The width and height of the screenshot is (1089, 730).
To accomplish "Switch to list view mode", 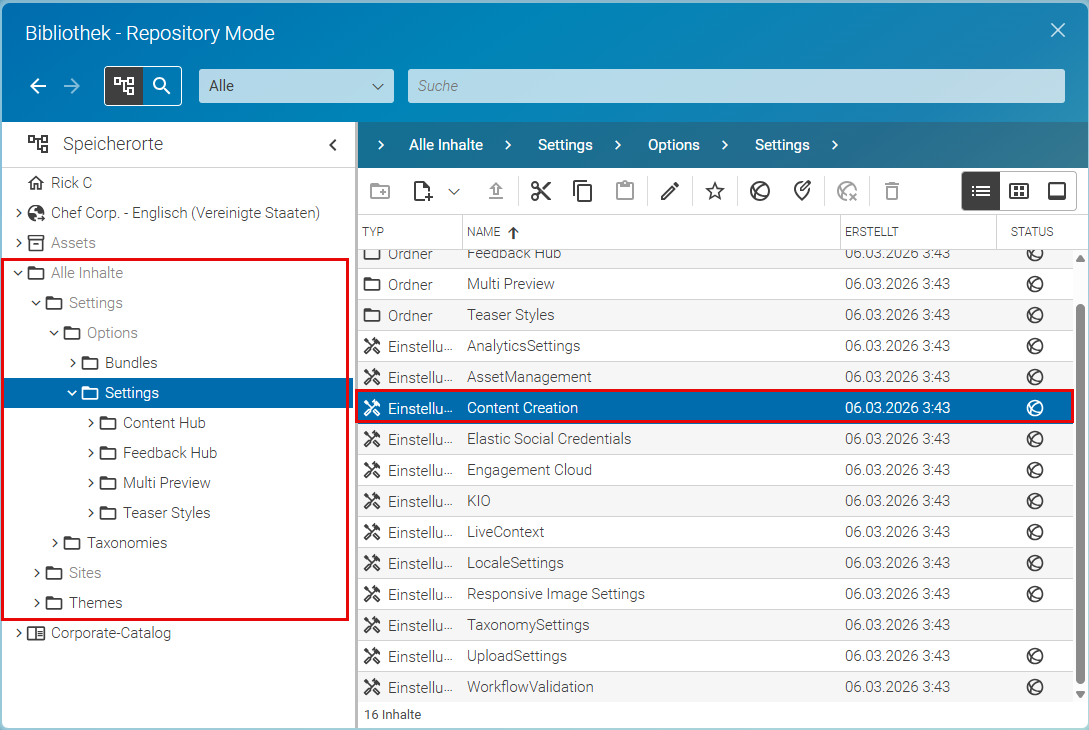I will coord(981,191).
